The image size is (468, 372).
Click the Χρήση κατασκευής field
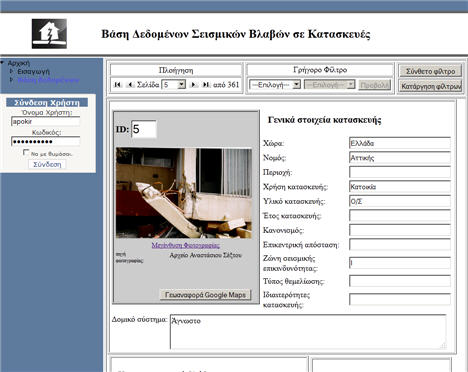(x=400, y=187)
